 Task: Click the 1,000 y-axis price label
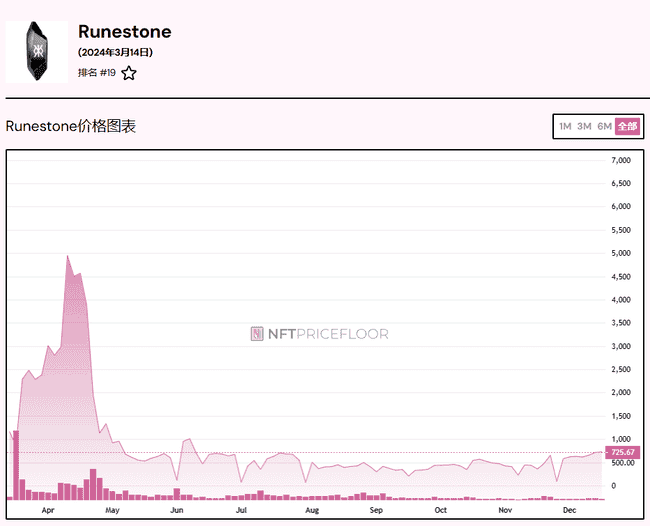tap(621, 439)
